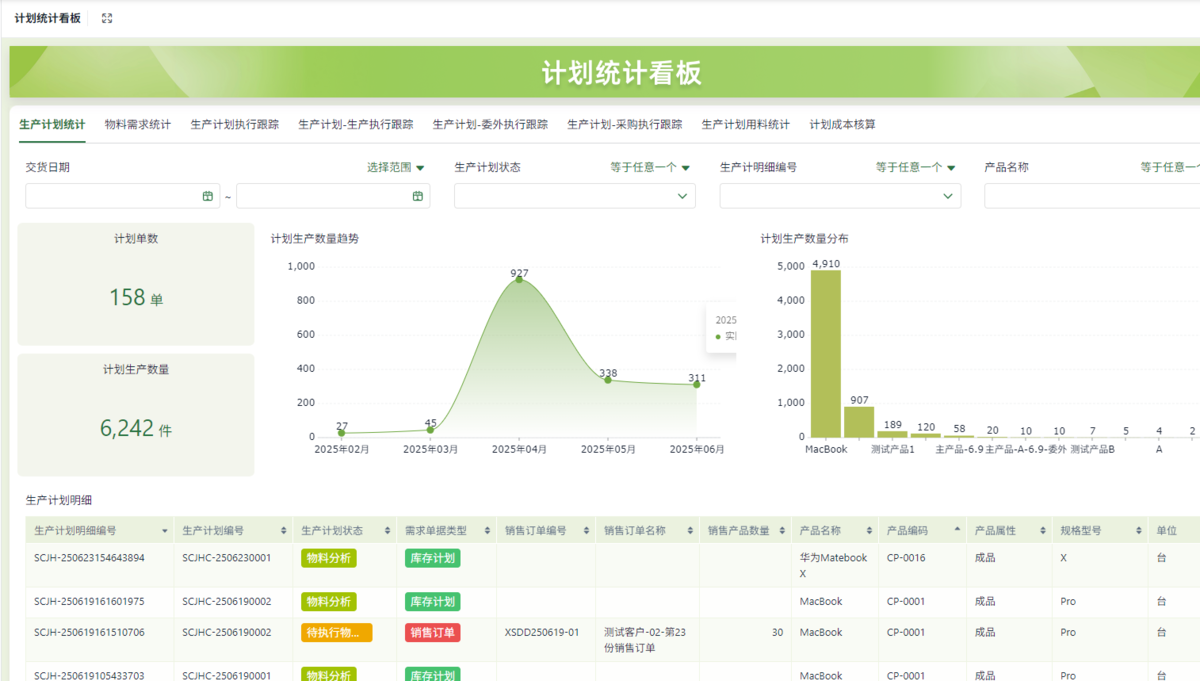Sort the 产品编码 column

point(957,530)
